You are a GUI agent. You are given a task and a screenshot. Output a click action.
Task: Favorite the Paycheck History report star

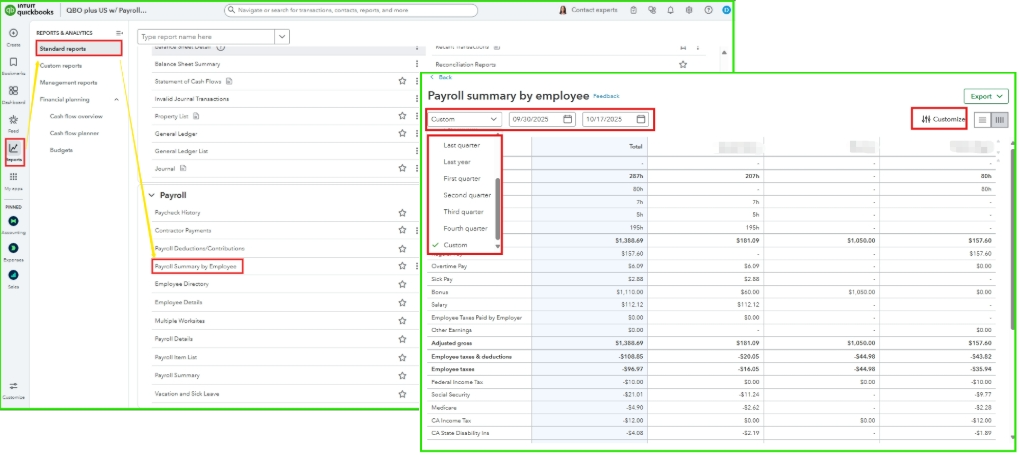pyautogui.click(x=402, y=212)
